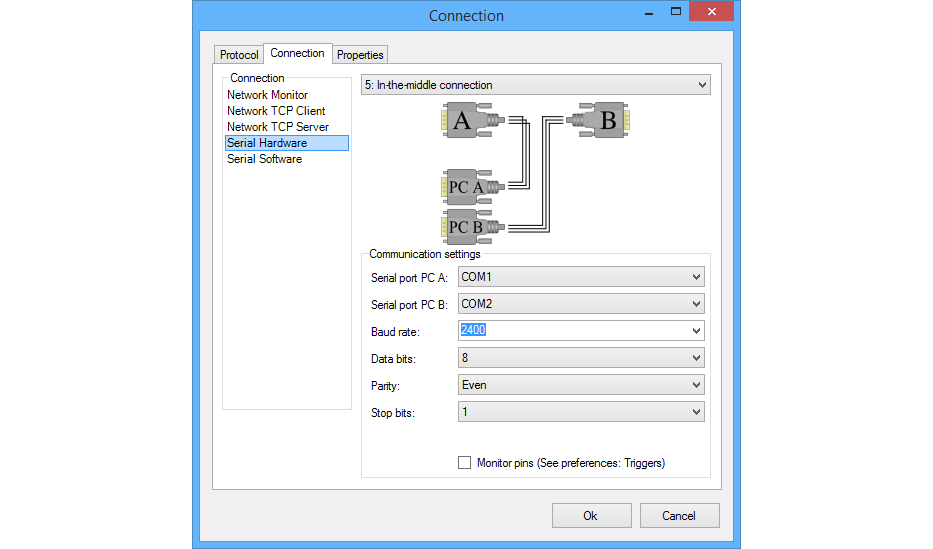
Task: Expand Serial port PC A dropdown
Action: (x=581, y=277)
